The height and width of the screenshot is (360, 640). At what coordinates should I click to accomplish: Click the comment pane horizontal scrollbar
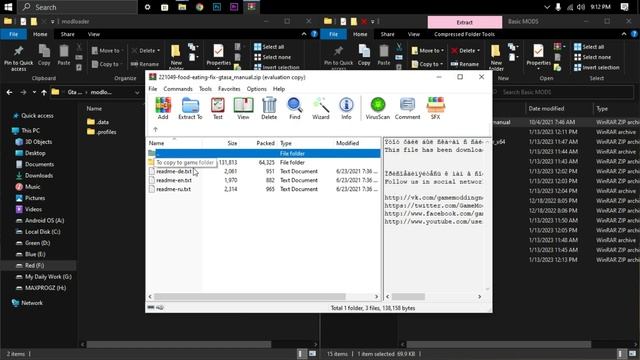pyautogui.click(x=409, y=297)
